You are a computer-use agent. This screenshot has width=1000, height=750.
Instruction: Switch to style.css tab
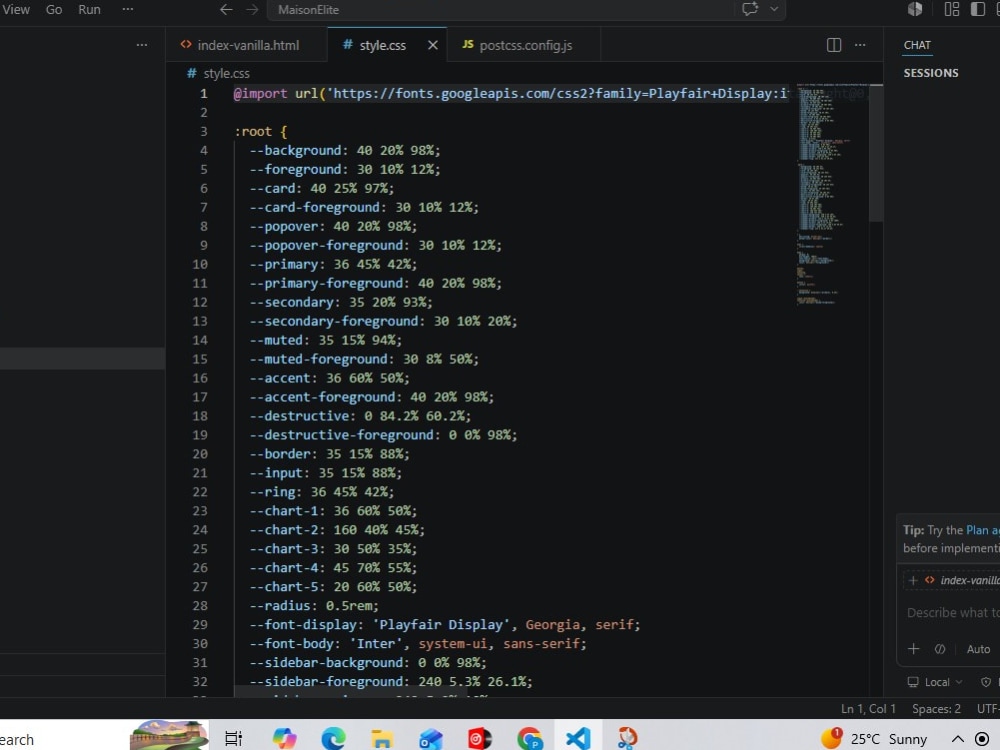tap(381, 45)
